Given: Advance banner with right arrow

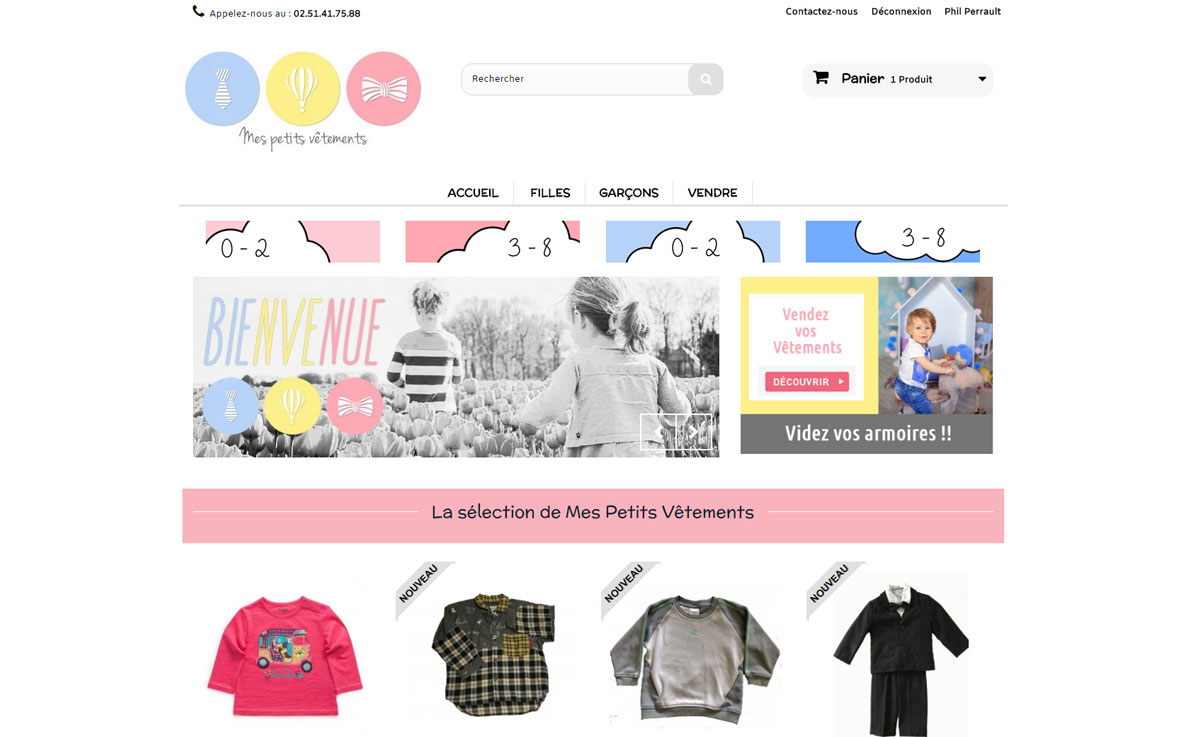Looking at the screenshot, I should click(695, 431).
